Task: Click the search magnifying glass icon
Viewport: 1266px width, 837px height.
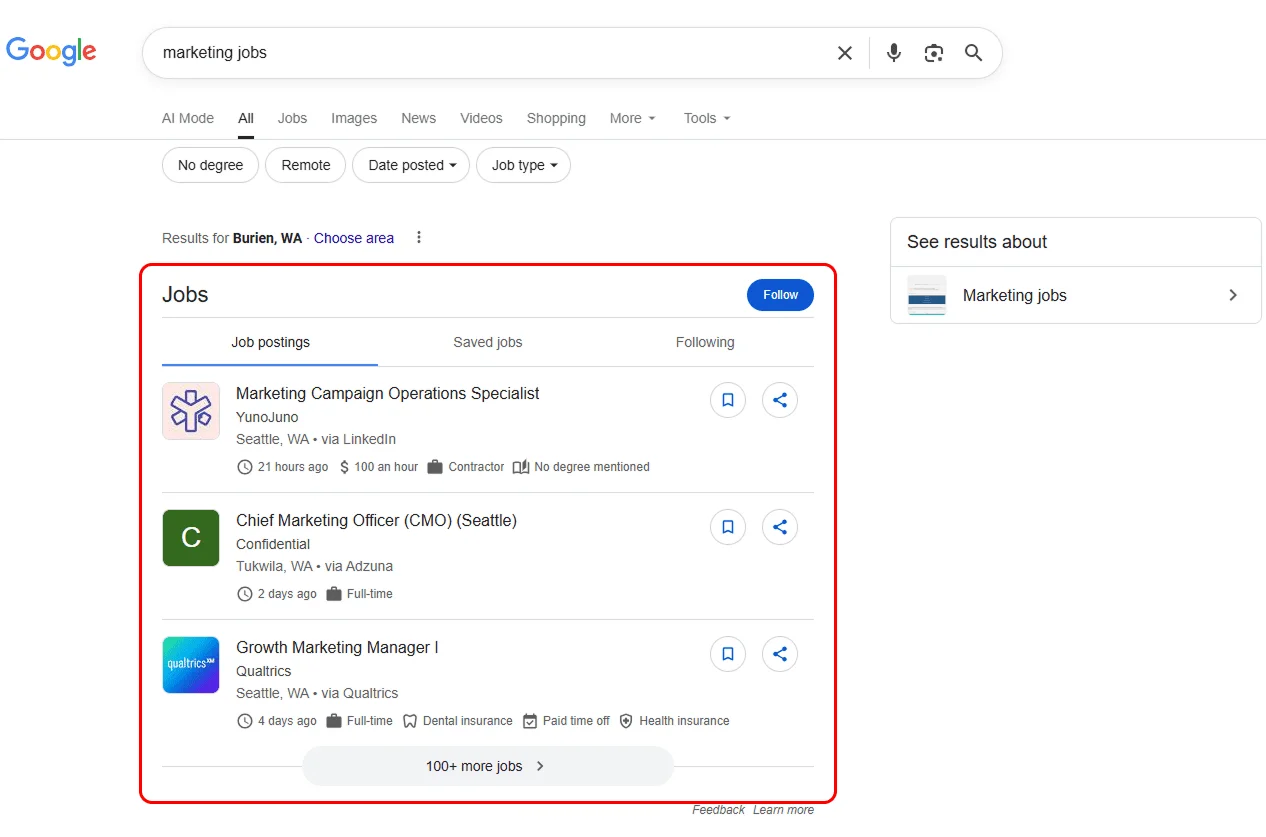Action: pyautogui.click(x=973, y=52)
